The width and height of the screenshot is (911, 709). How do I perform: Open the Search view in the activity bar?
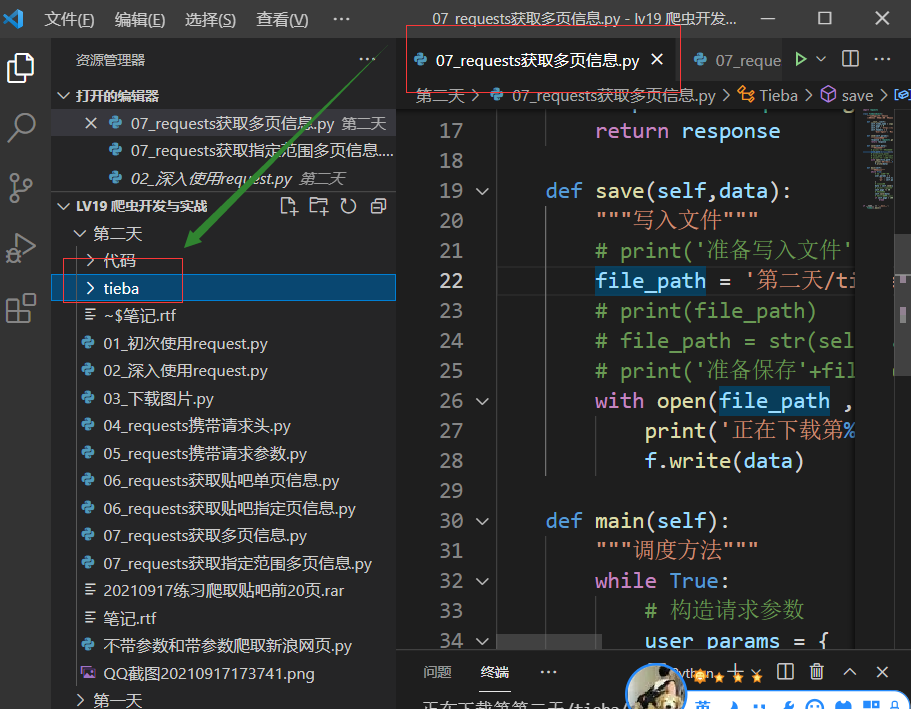[x=22, y=128]
